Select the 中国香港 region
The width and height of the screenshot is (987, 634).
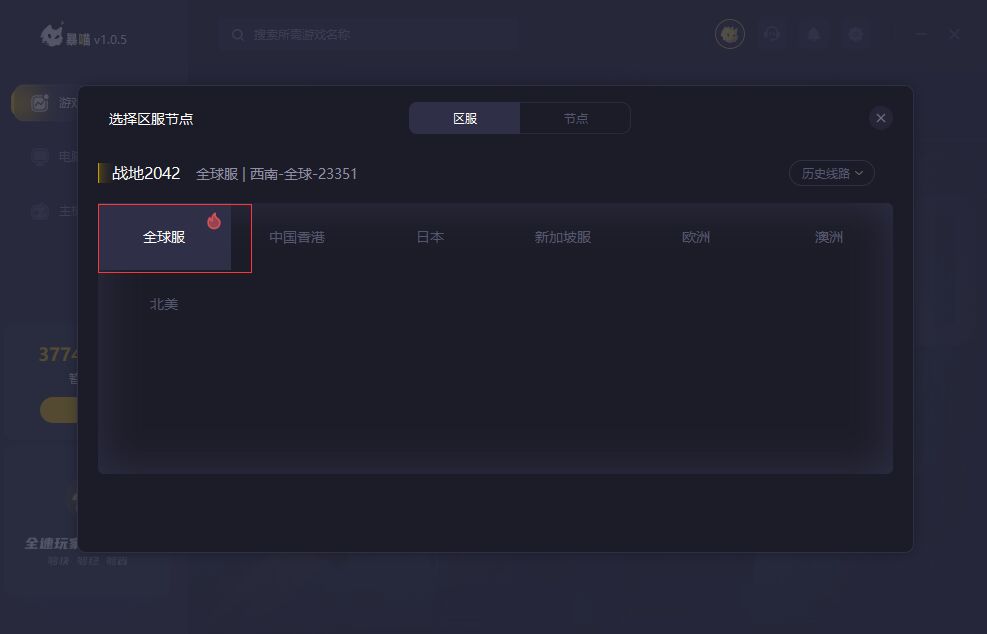pyautogui.click(x=297, y=237)
